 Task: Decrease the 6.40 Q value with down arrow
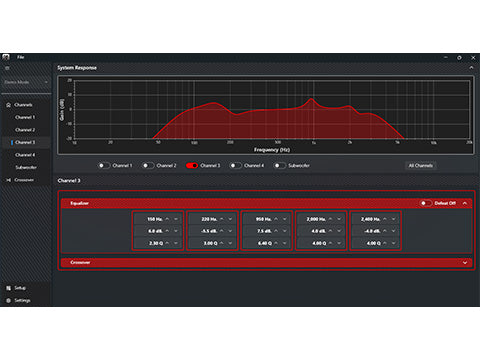285,243
